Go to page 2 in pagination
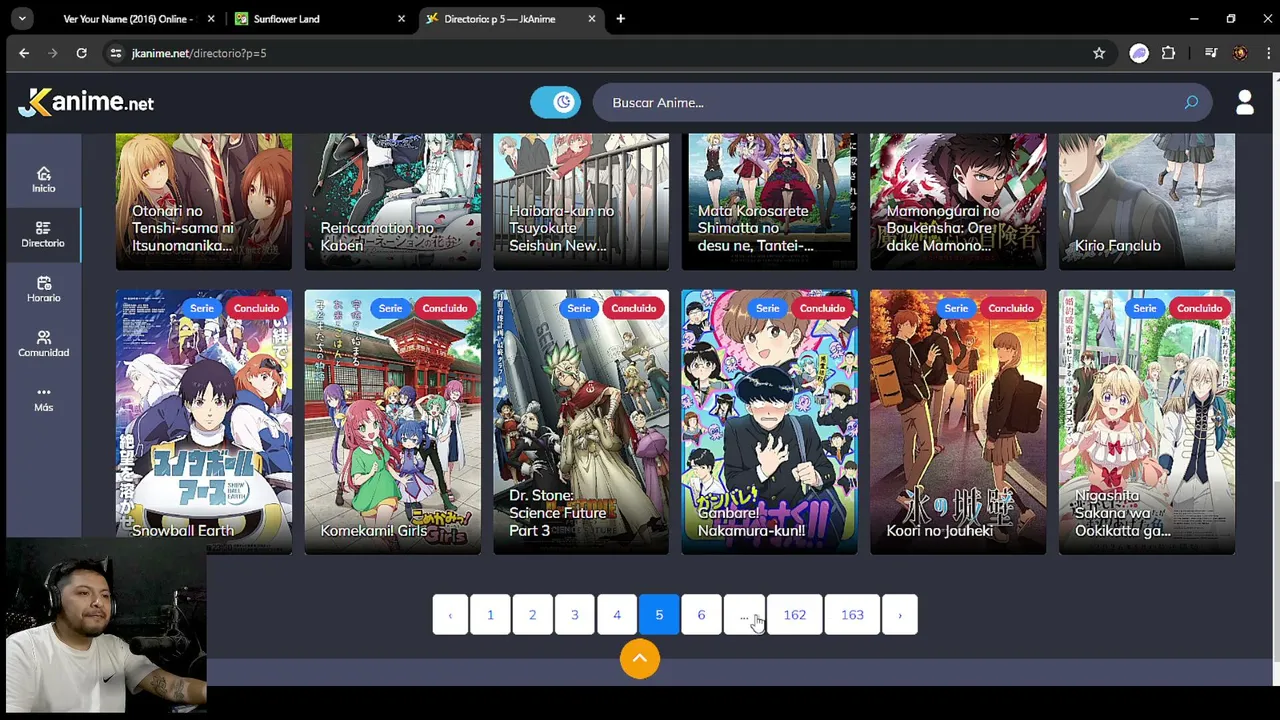 click(532, 615)
